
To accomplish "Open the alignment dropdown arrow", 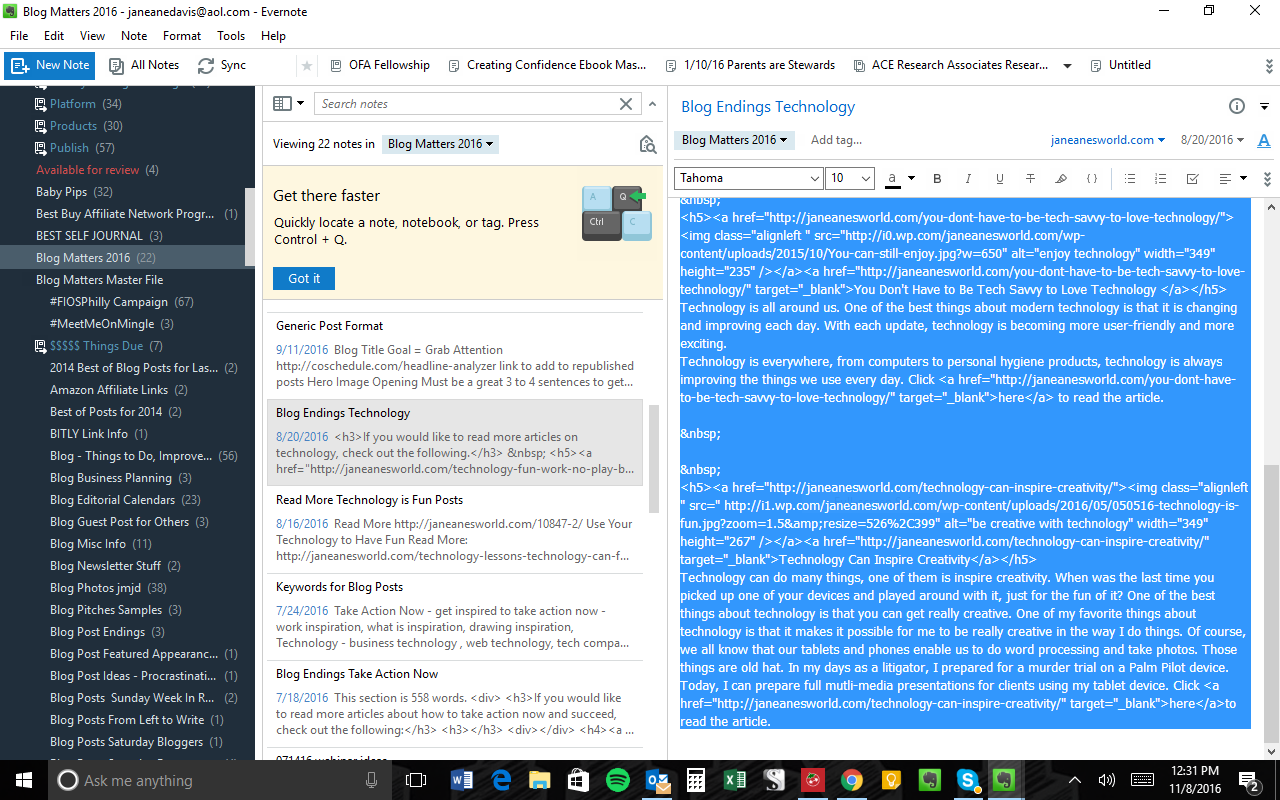I will click(x=1243, y=179).
